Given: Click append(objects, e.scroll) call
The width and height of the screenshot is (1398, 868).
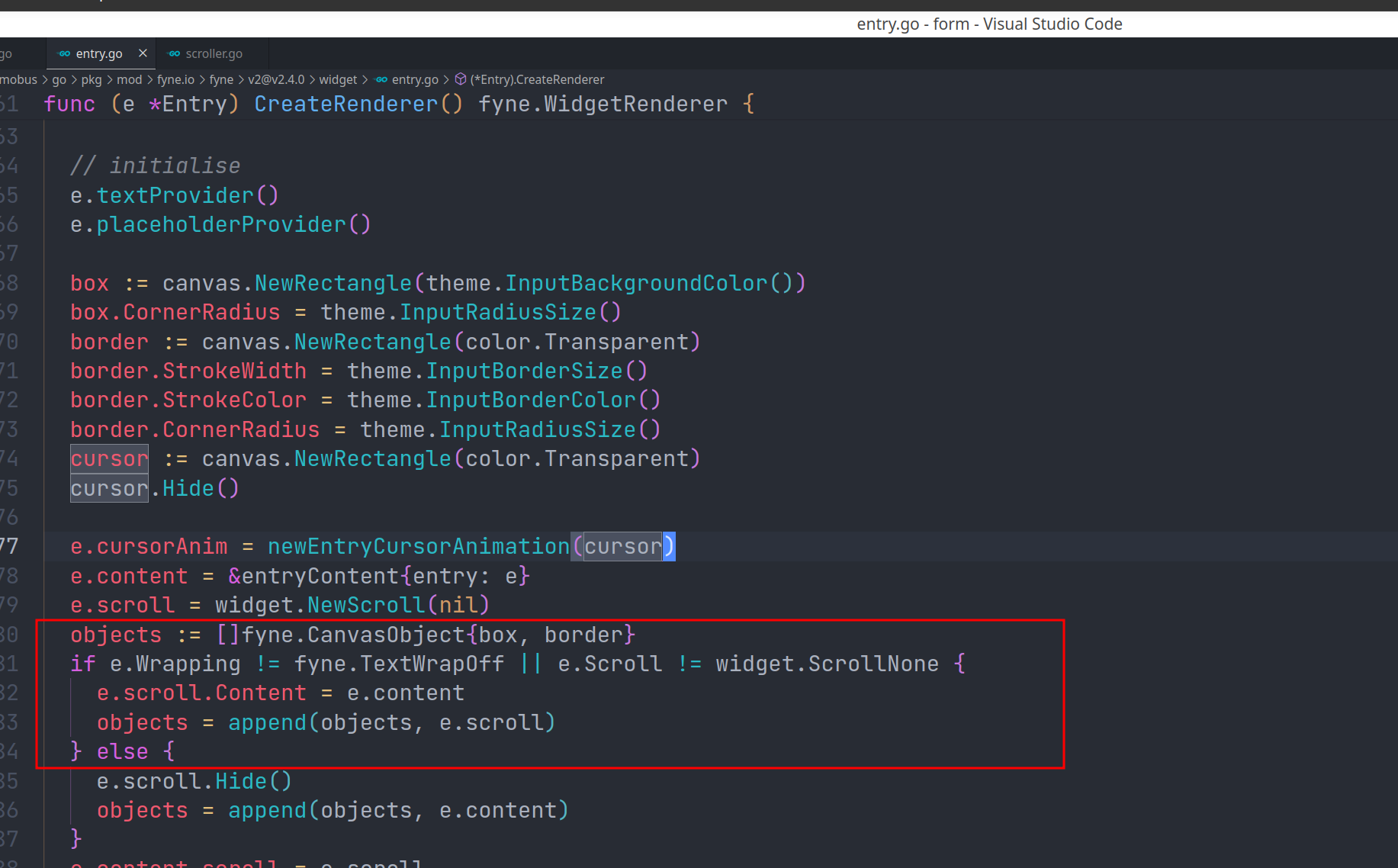Looking at the screenshot, I should click(x=392, y=722).
